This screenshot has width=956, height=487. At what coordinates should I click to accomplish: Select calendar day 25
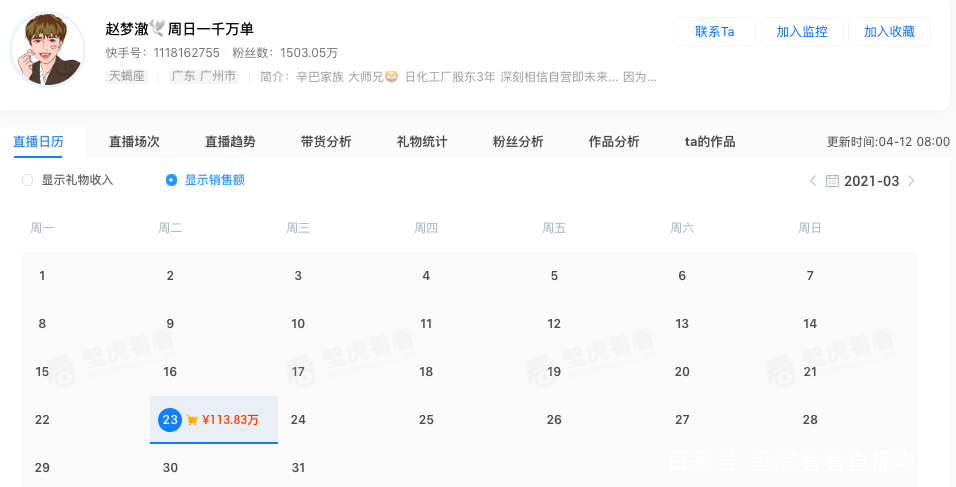pyautogui.click(x=426, y=420)
